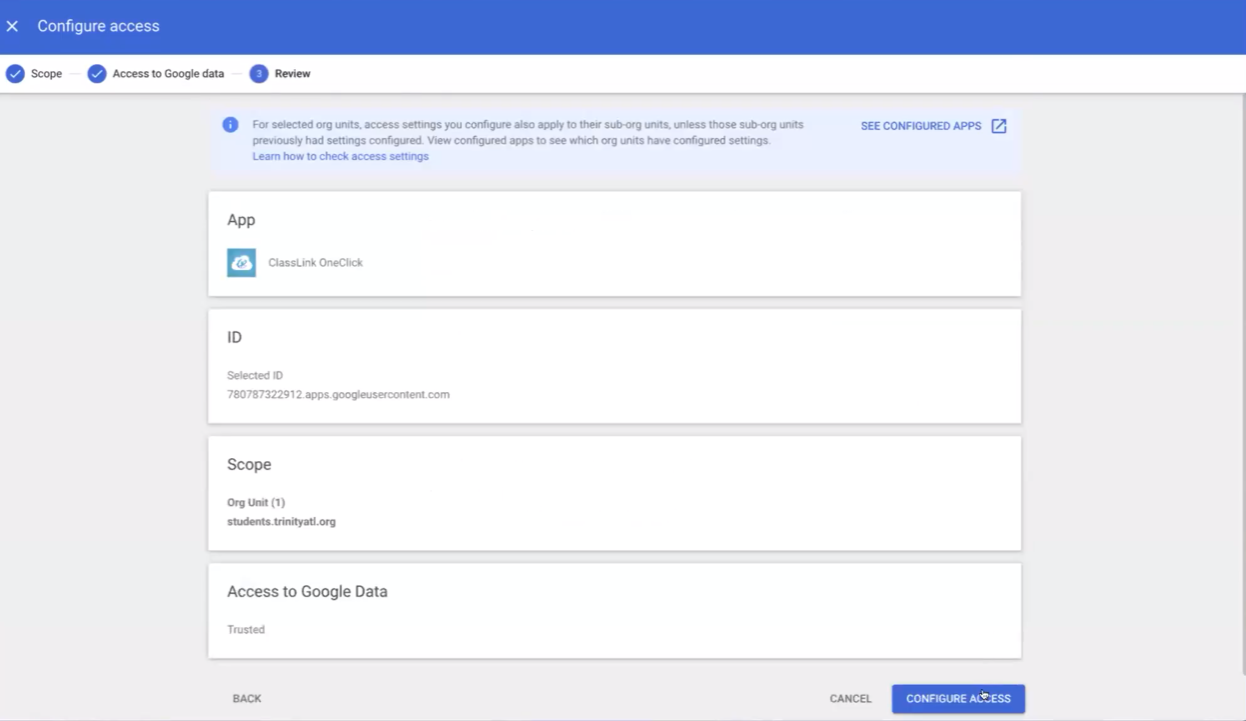Open See Configured Apps
Image resolution: width=1246 pixels, height=721 pixels.
tap(921, 126)
